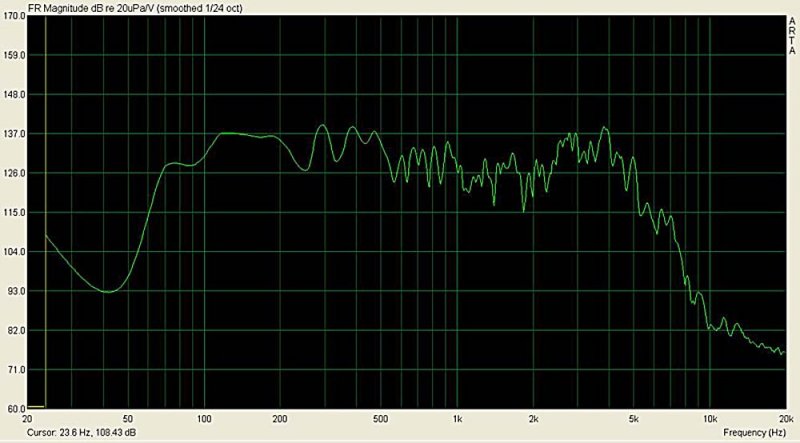Click the 100 Hz frequency axis label
Image resolution: width=800 pixels, height=443 pixels.
pos(204,419)
